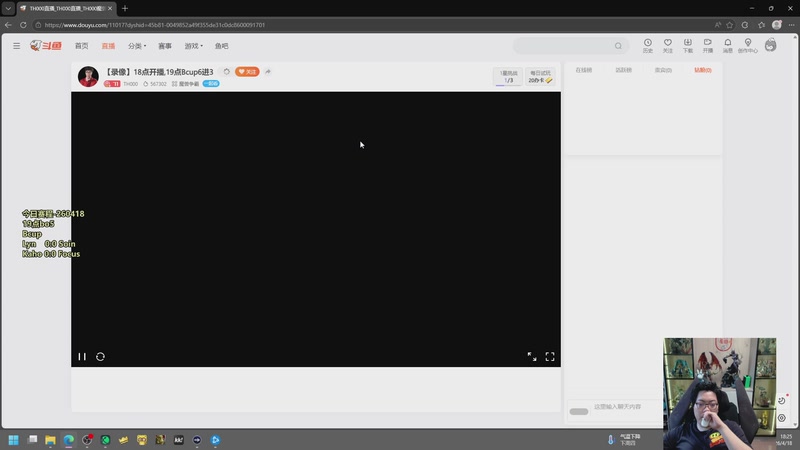
Task: Click the search magnifier icon
Action: point(618,46)
